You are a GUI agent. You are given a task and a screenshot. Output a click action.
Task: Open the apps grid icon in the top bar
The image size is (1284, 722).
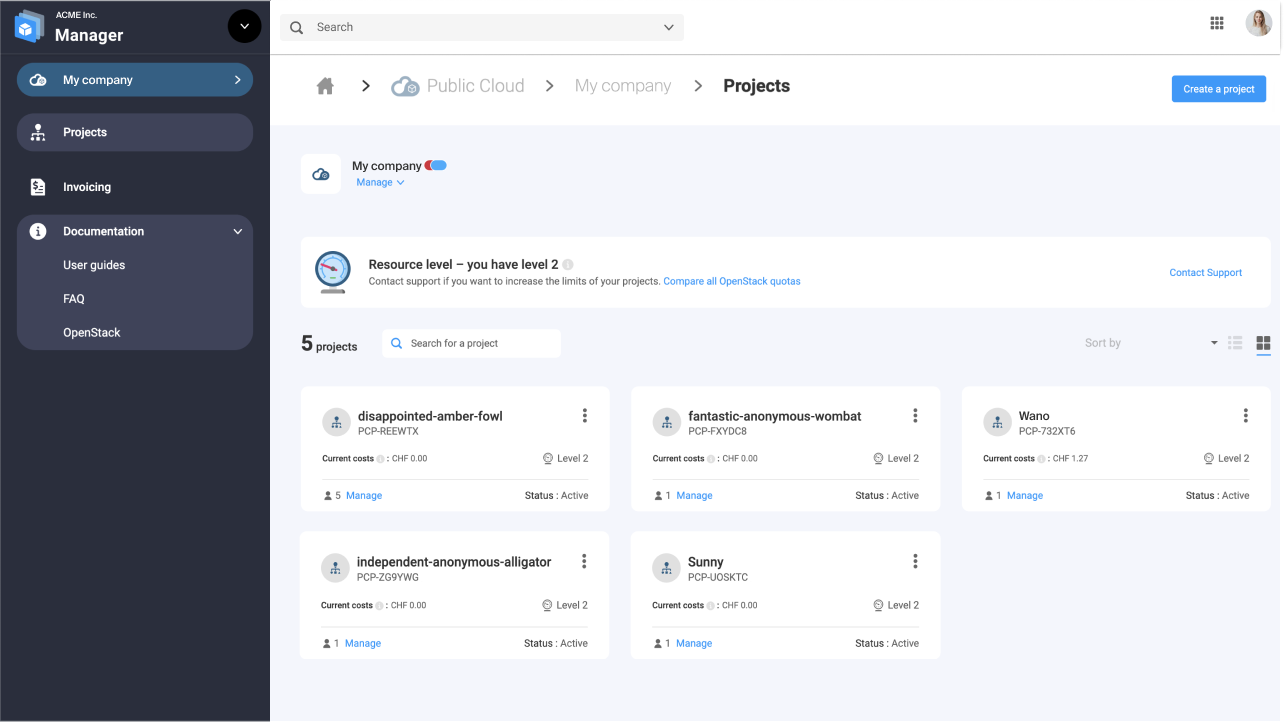[x=1217, y=22]
